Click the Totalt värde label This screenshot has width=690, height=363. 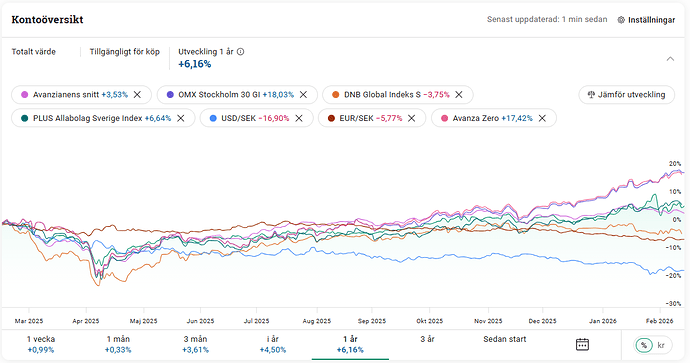(x=33, y=51)
